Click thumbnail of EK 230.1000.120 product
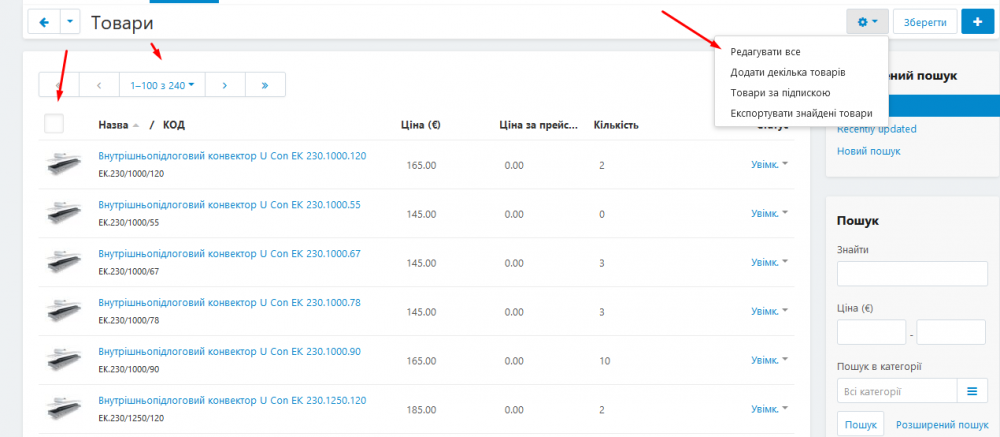 tap(63, 162)
